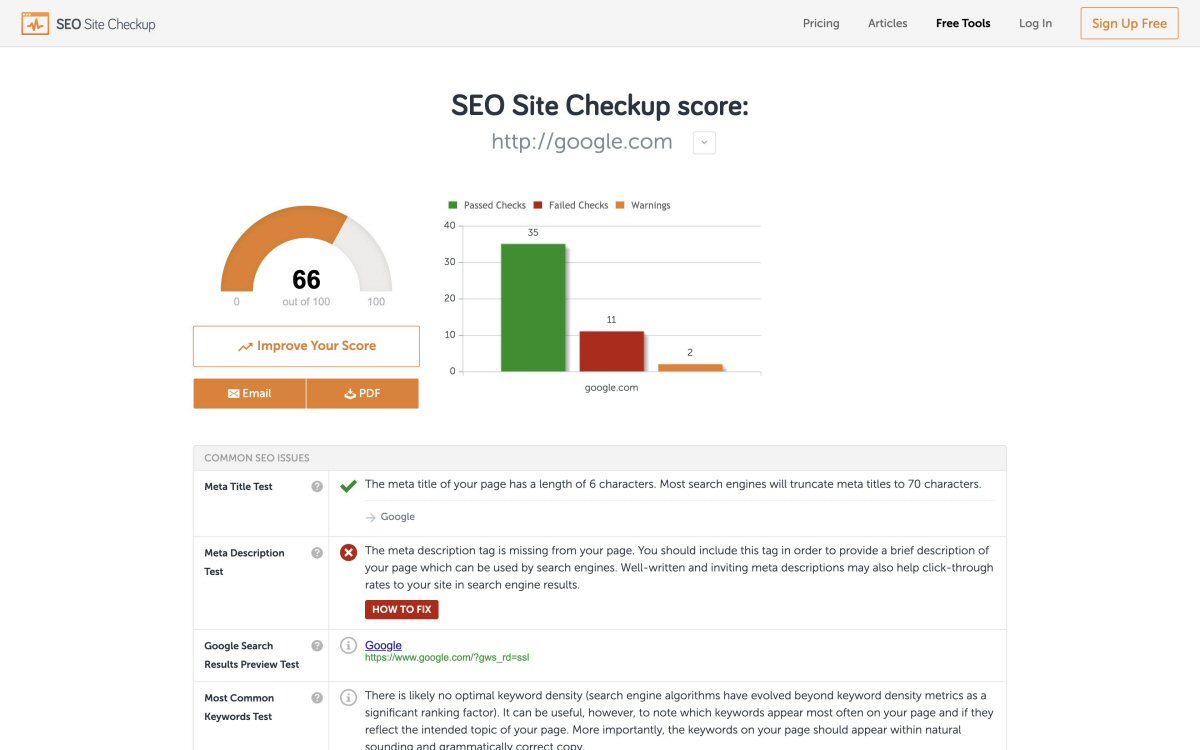Click the info icon for Google Search Preview

tap(348, 645)
